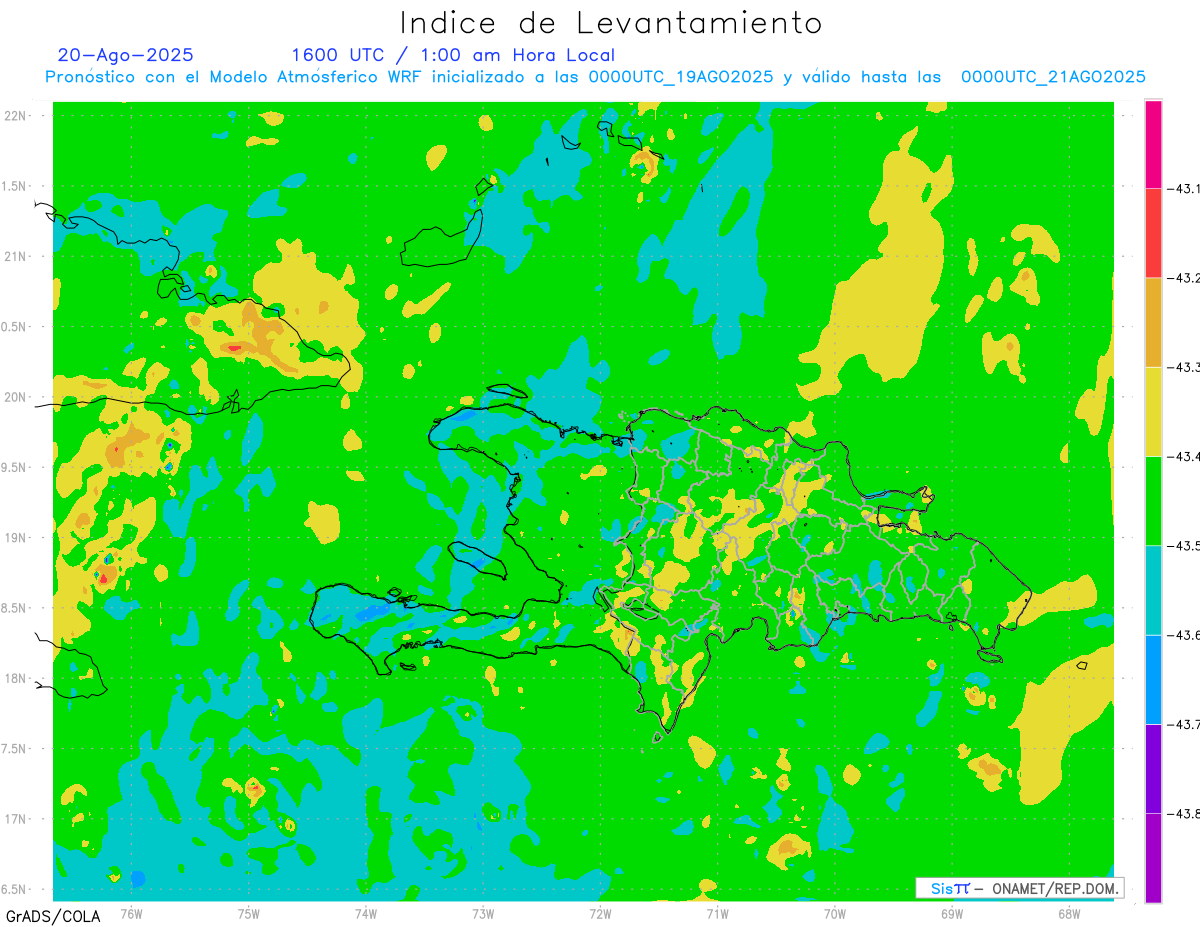Viewport: 1200px width, 927px height.
Task: Click the '75W' longitude label
Action: 249,912
